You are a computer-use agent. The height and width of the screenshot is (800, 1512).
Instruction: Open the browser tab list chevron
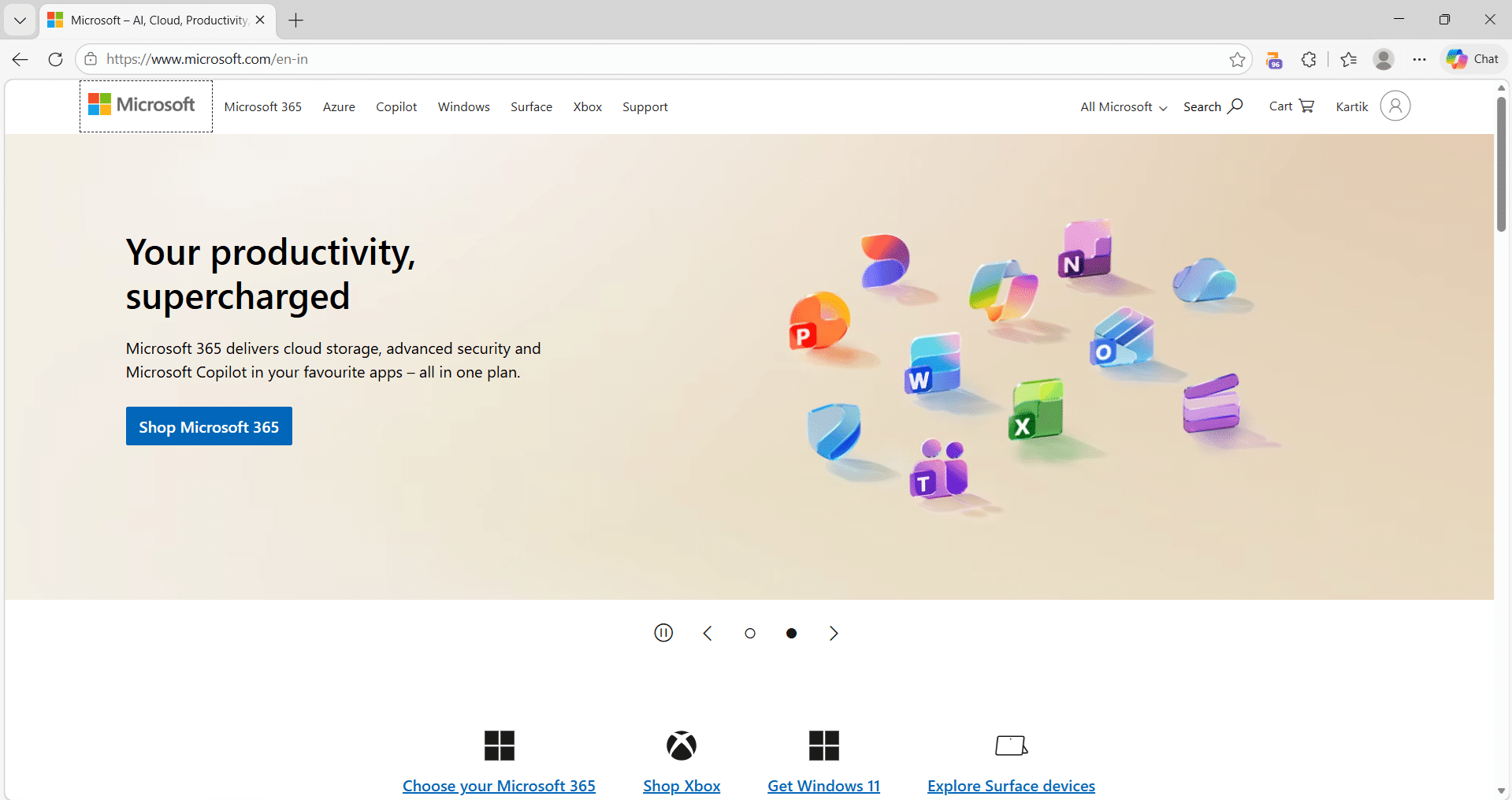point(20,20)
